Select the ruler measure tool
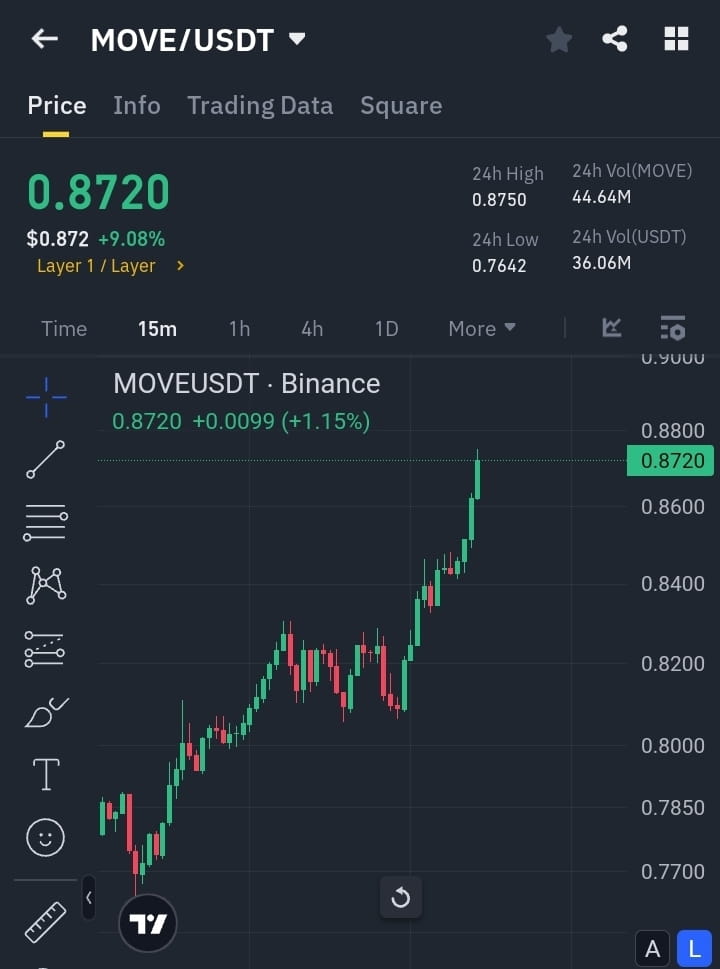This screenshot has height=969, width=720. (x=45, y=921)
